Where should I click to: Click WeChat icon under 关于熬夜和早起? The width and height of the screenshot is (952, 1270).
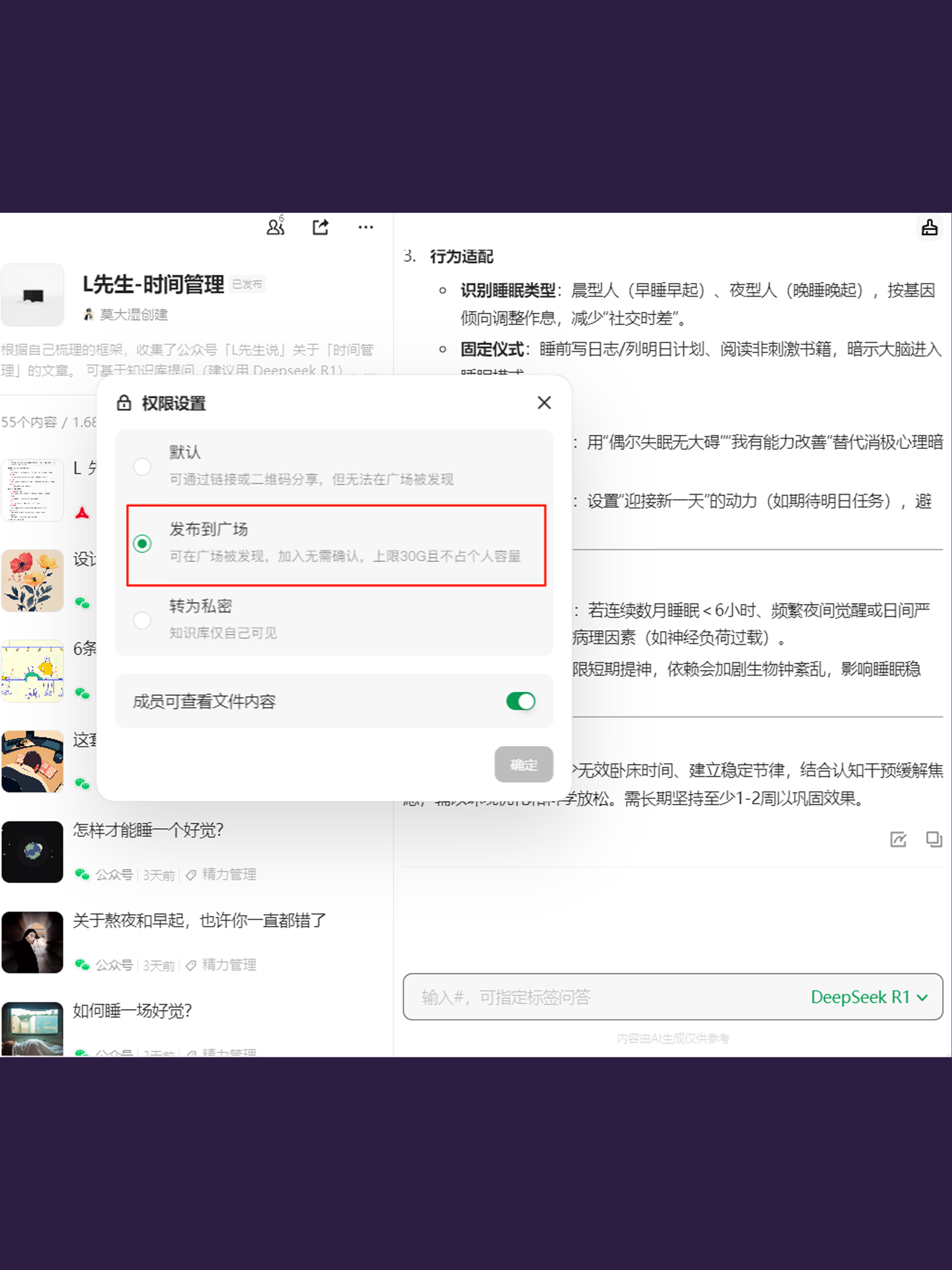point(82,965)
